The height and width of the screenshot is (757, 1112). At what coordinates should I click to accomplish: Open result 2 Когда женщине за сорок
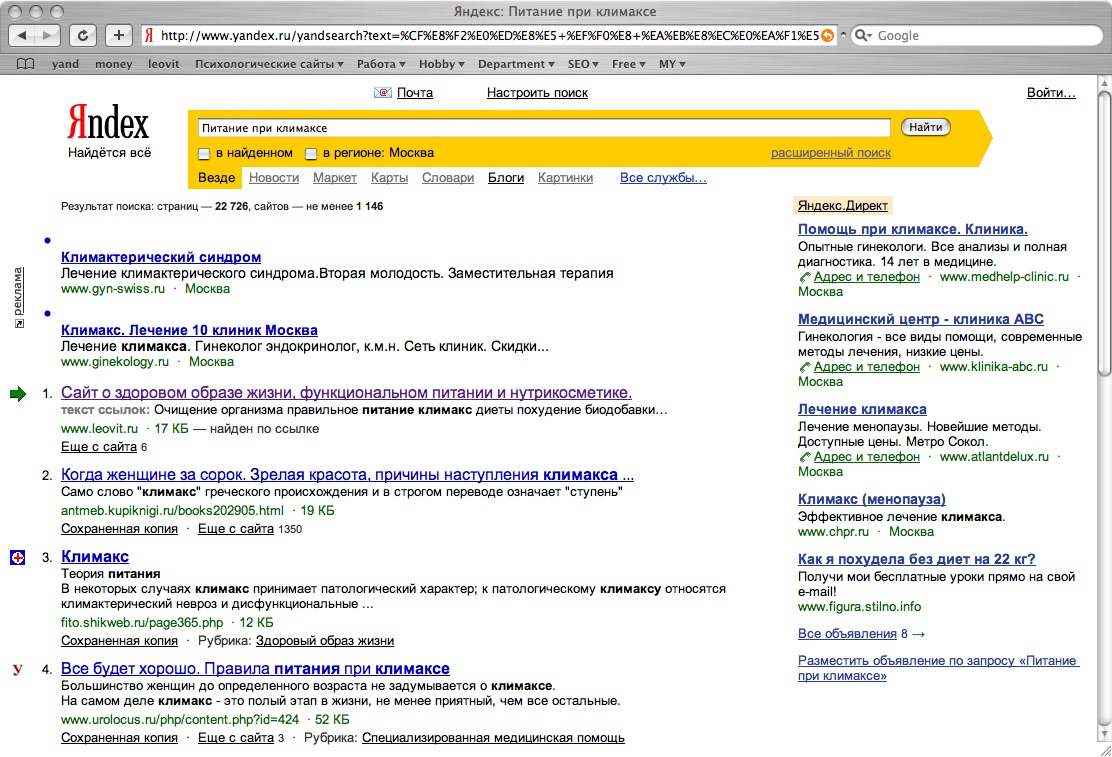click(x=348, y=475)
